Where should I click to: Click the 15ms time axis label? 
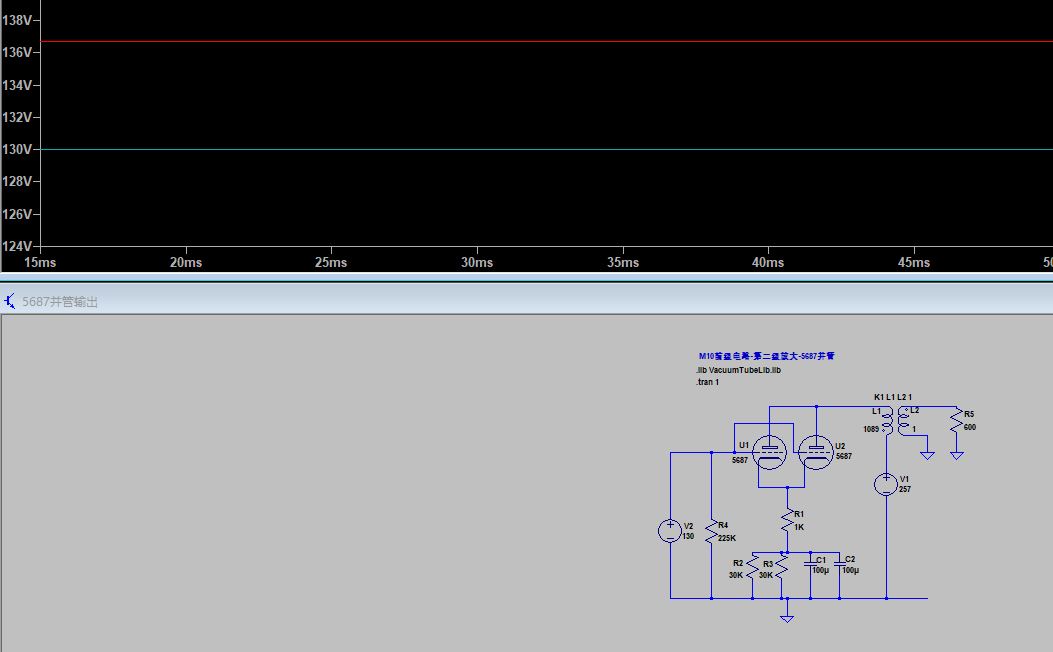[40, 263]
